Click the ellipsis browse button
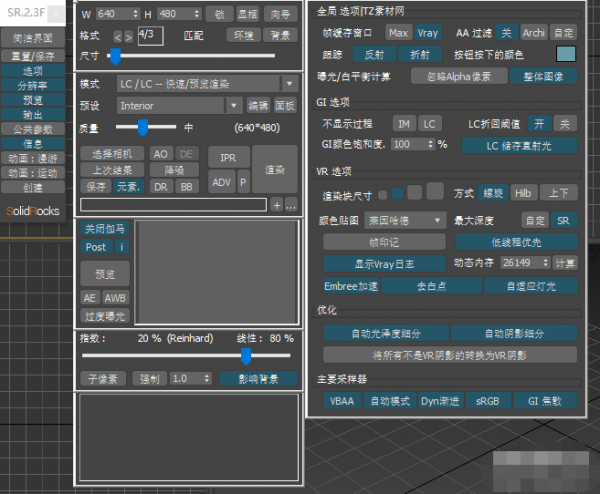 point(291,205)
